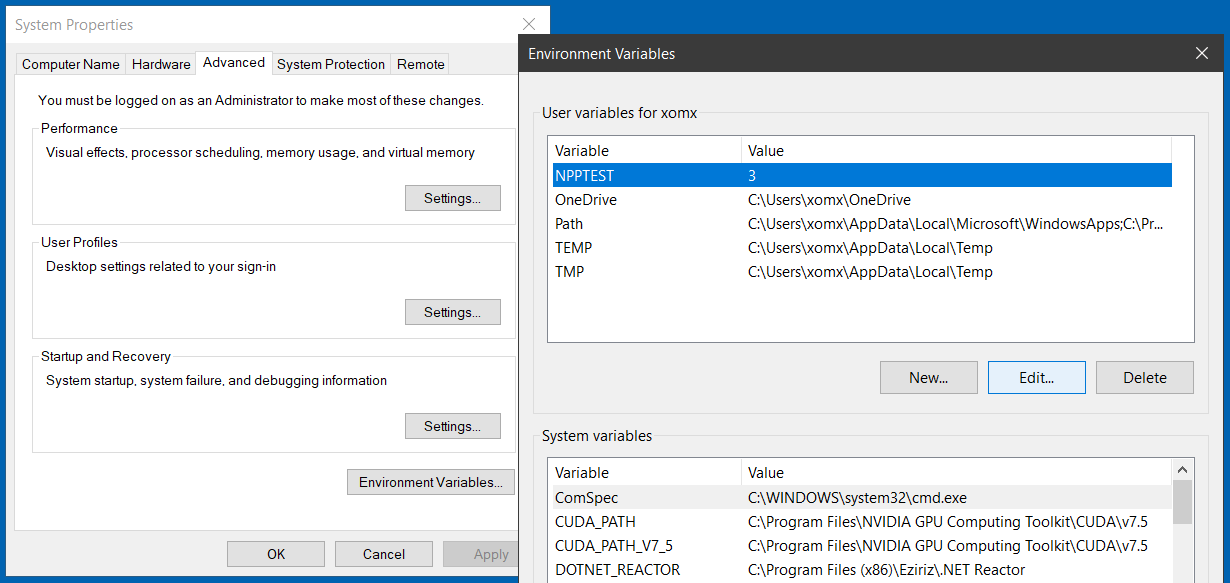Image resolution: width=1230 pixels, height=583 pixels.
Task: Switch to the Hardware tab
Action: (x=160, y=64)
